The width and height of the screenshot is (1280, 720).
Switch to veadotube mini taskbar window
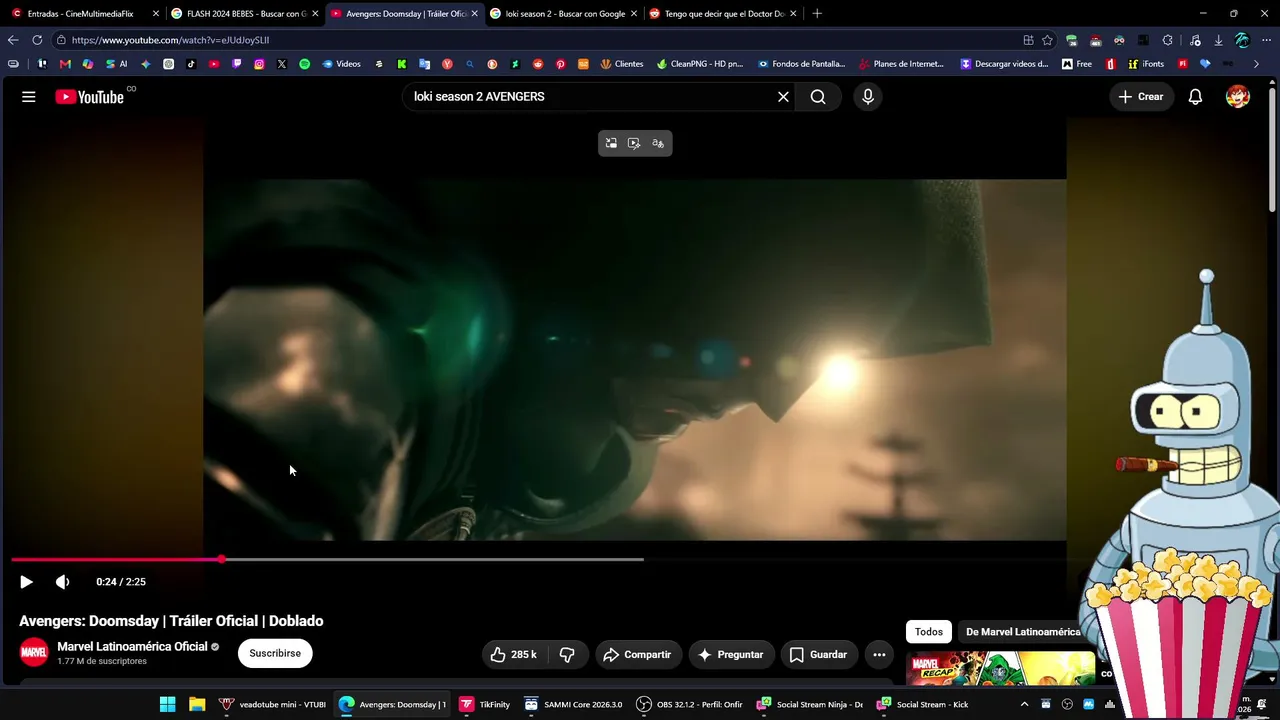[272, 704]
